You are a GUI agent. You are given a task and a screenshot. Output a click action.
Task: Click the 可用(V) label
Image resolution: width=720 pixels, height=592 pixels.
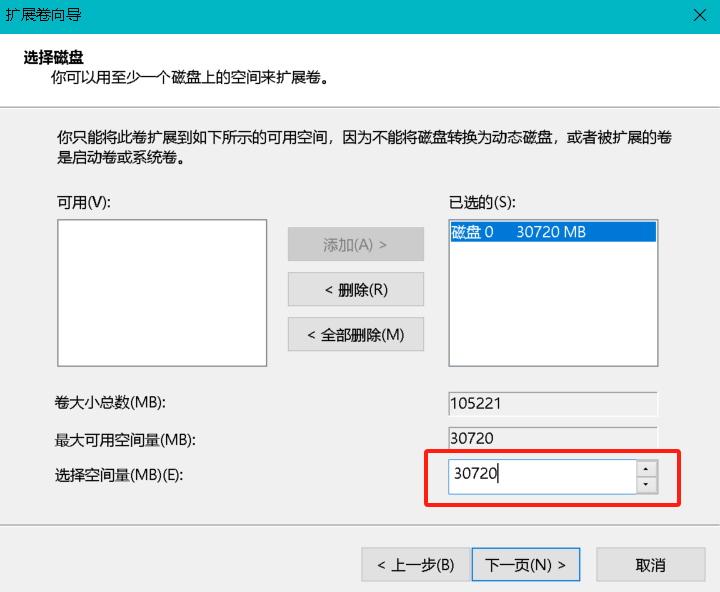84,202
